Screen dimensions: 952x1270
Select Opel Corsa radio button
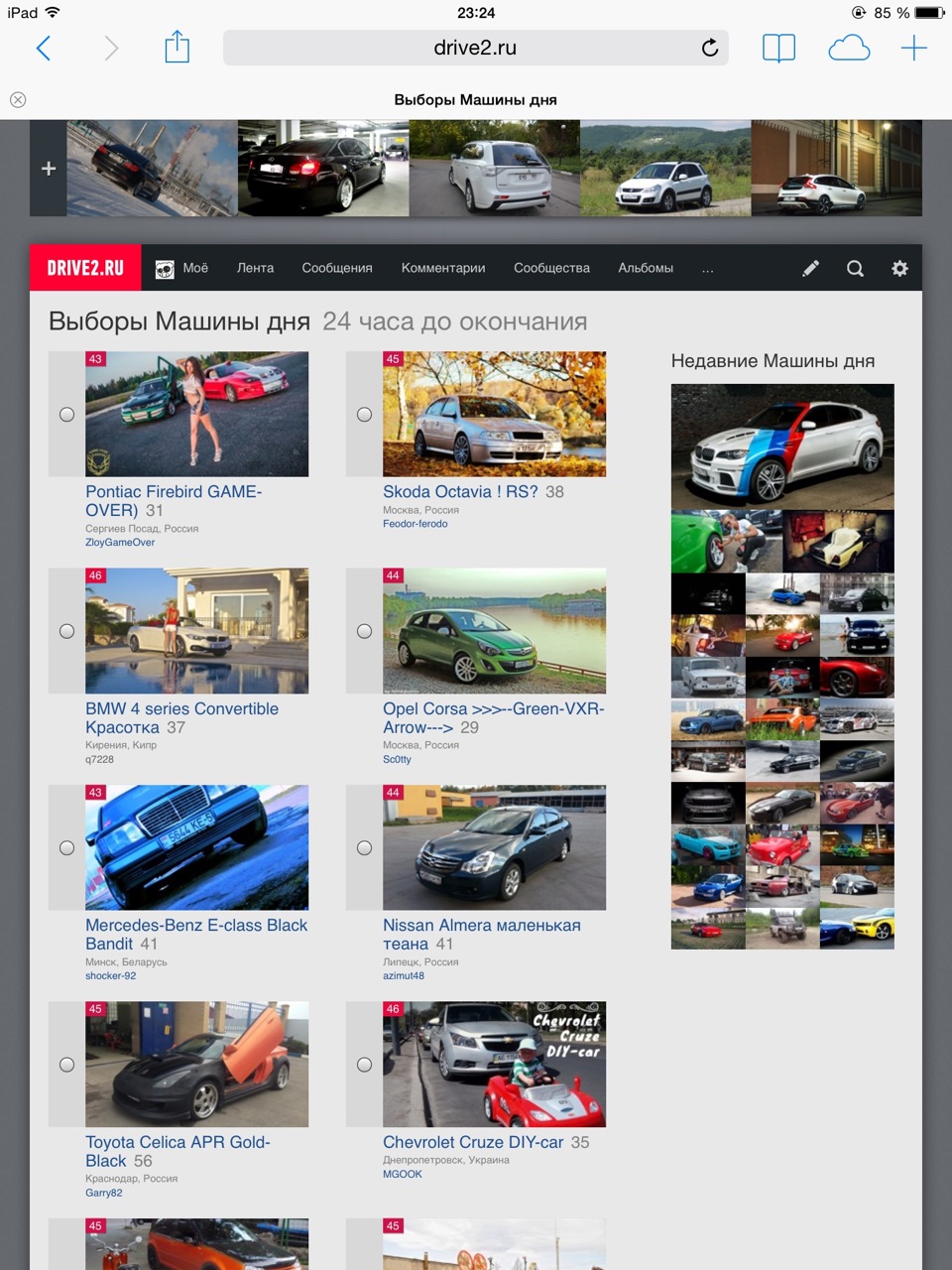click(x=364, y=631)
